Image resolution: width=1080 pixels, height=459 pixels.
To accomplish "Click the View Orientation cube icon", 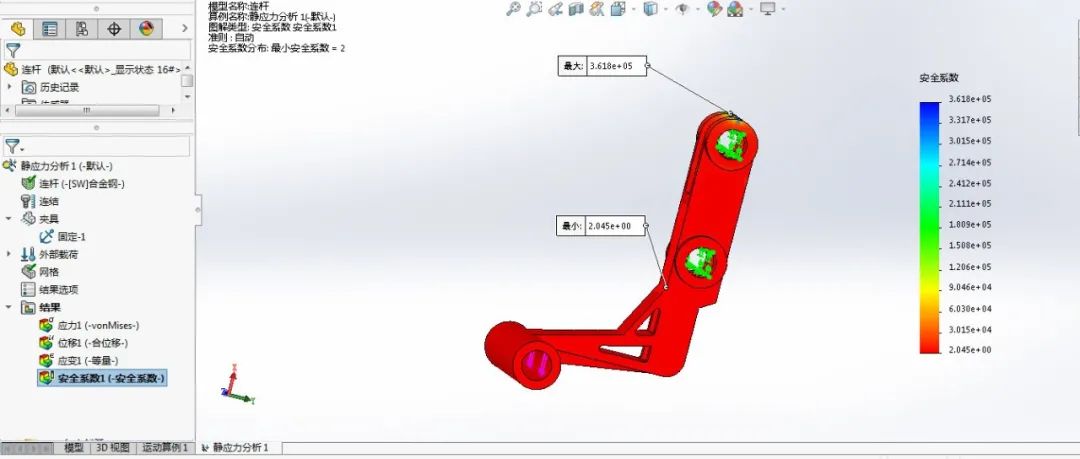I will [618, 9].
